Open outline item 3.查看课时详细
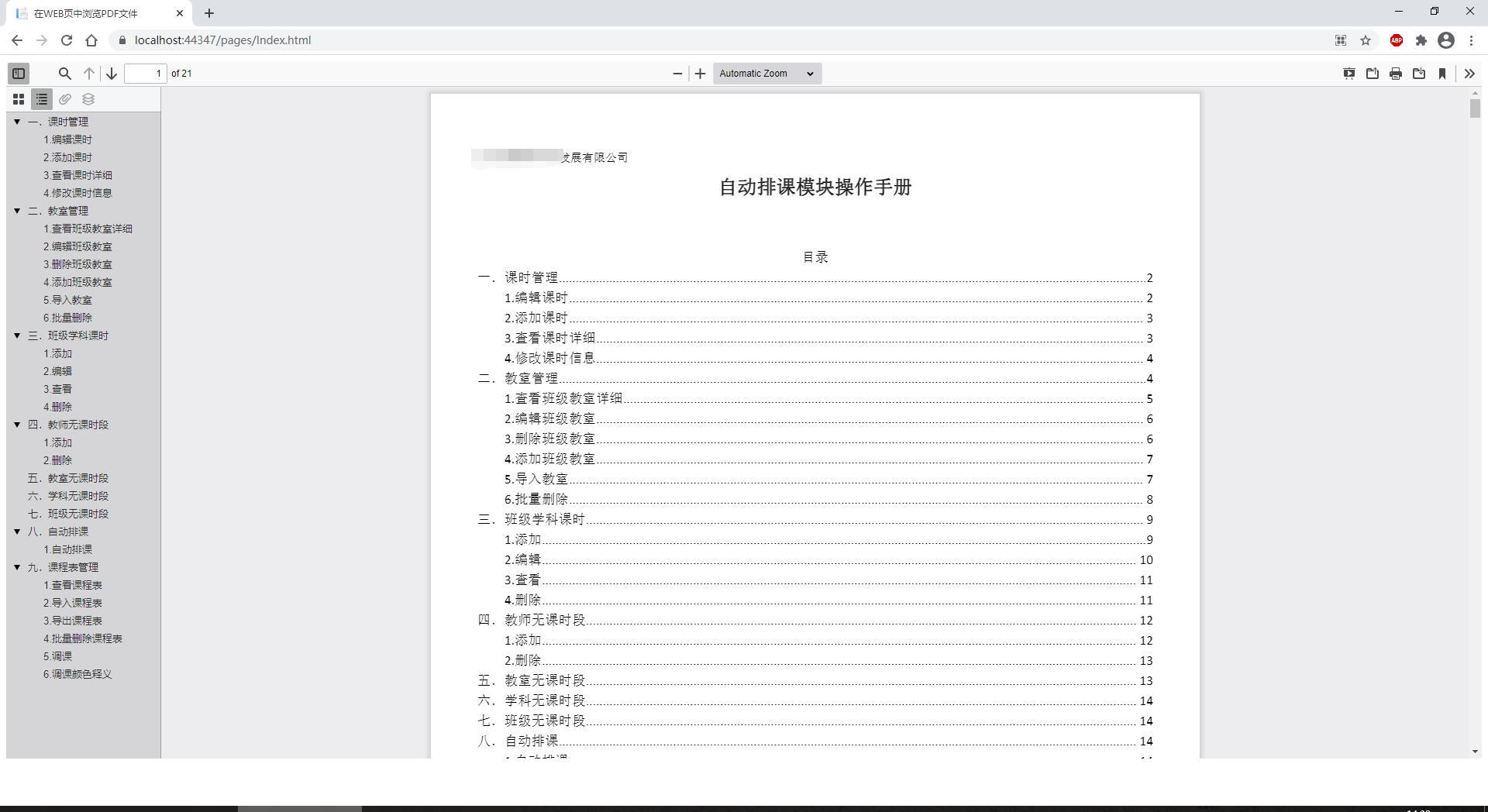1488x812 pixels. click(x=77, y=175)
